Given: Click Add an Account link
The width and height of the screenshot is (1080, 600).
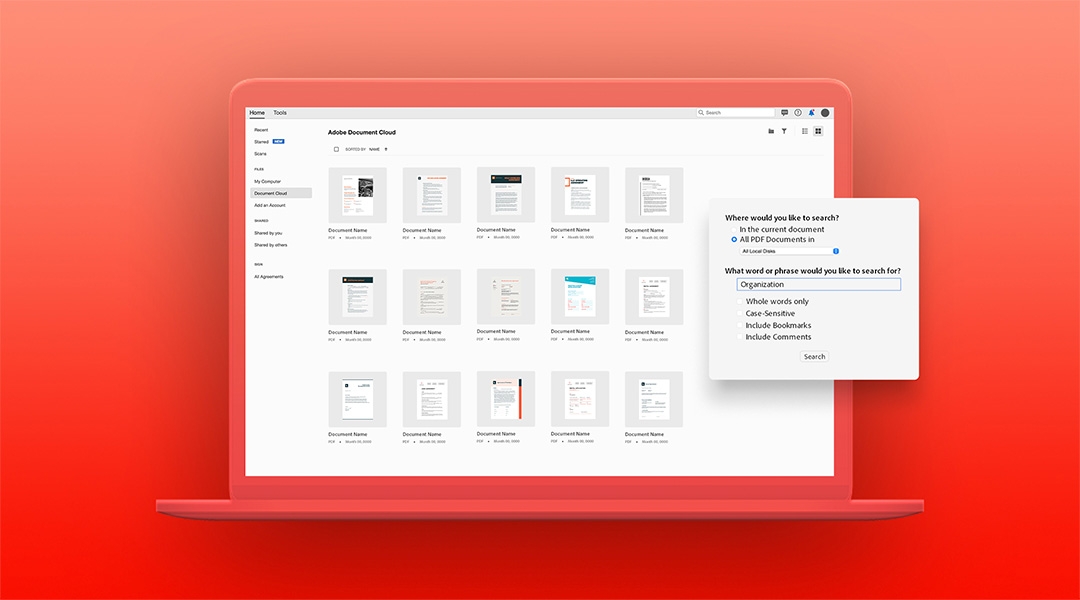Looking at the screenshot, I should [269, 205].
